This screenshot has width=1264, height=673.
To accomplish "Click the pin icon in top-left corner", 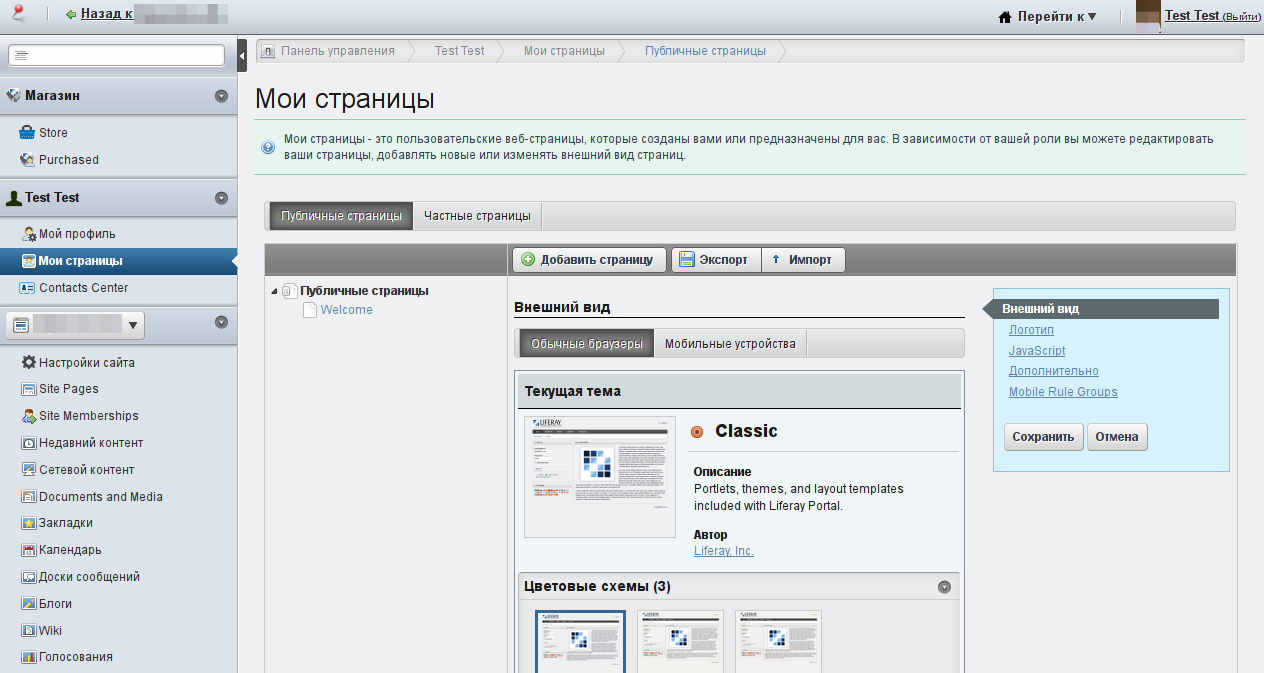I will 18,14.
